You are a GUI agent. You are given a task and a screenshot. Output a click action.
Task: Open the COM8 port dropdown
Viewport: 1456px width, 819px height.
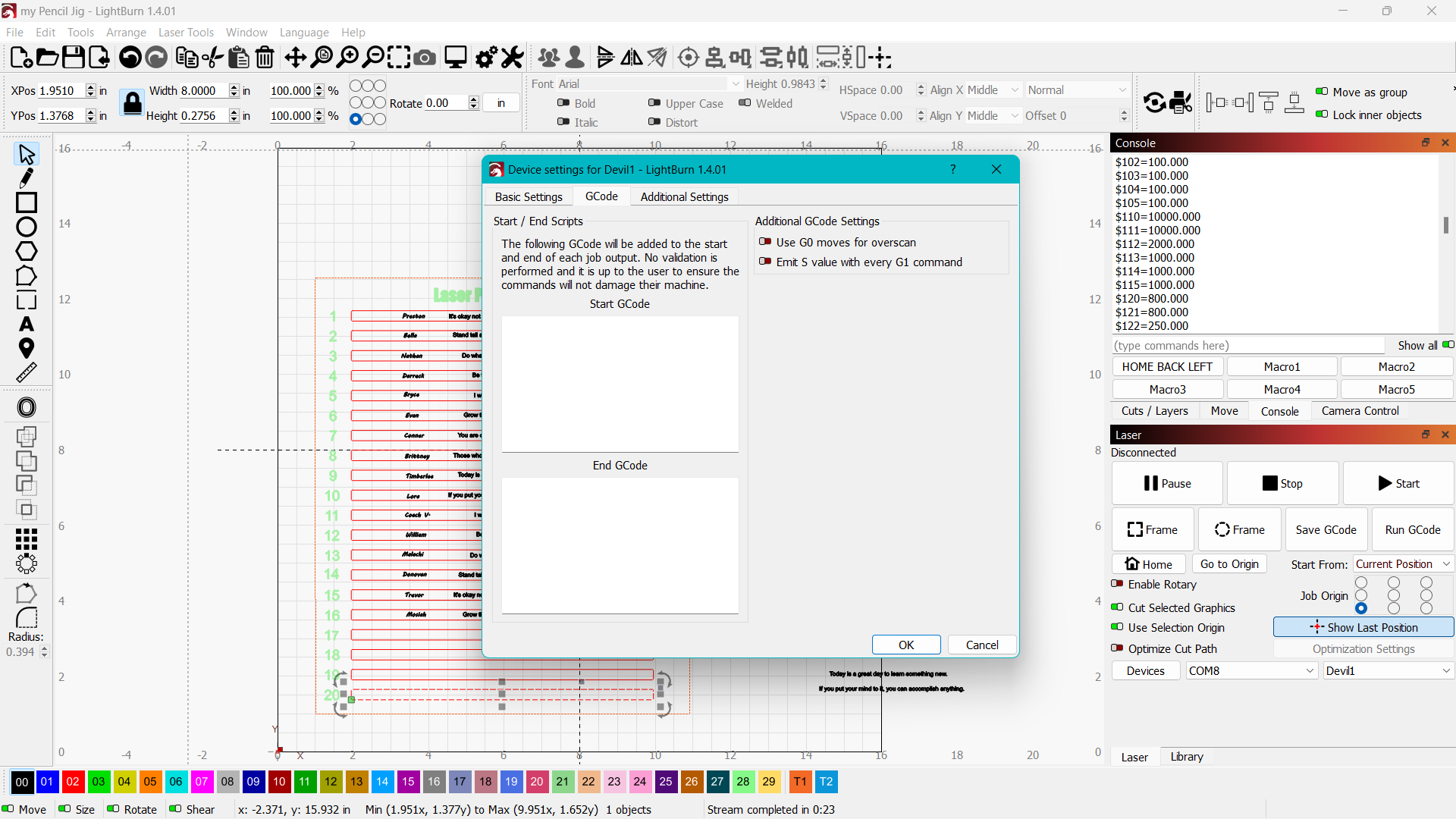coord(1251,671)
